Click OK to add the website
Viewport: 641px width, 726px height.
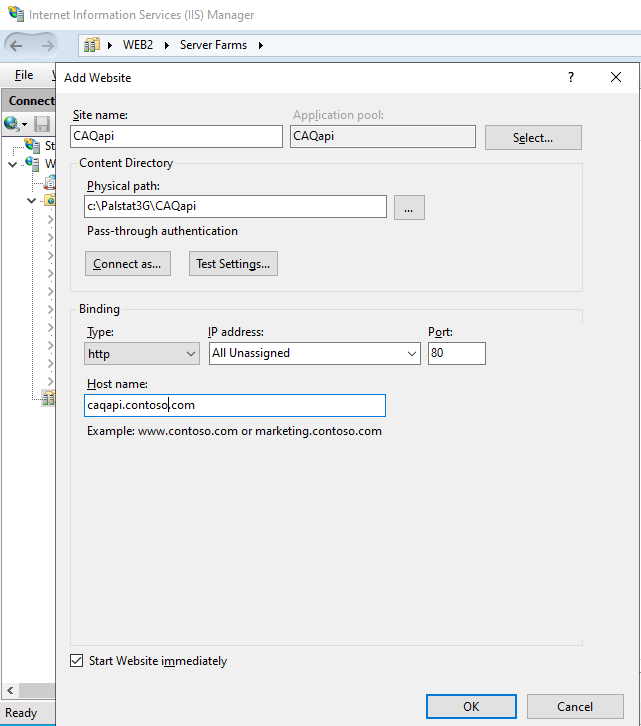[471, 707]
